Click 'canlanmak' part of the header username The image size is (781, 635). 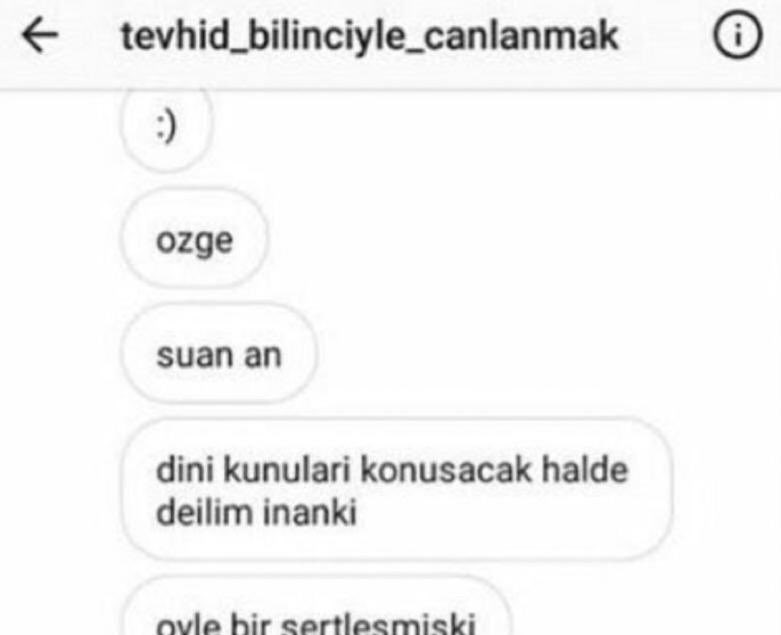pyautogui.click(x=521, y=36)
